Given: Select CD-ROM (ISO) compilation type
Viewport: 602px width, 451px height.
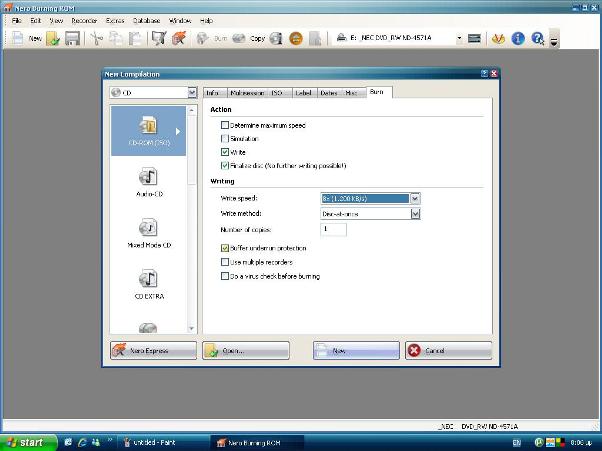Looking at the screenshot, I should click(149, 131).
